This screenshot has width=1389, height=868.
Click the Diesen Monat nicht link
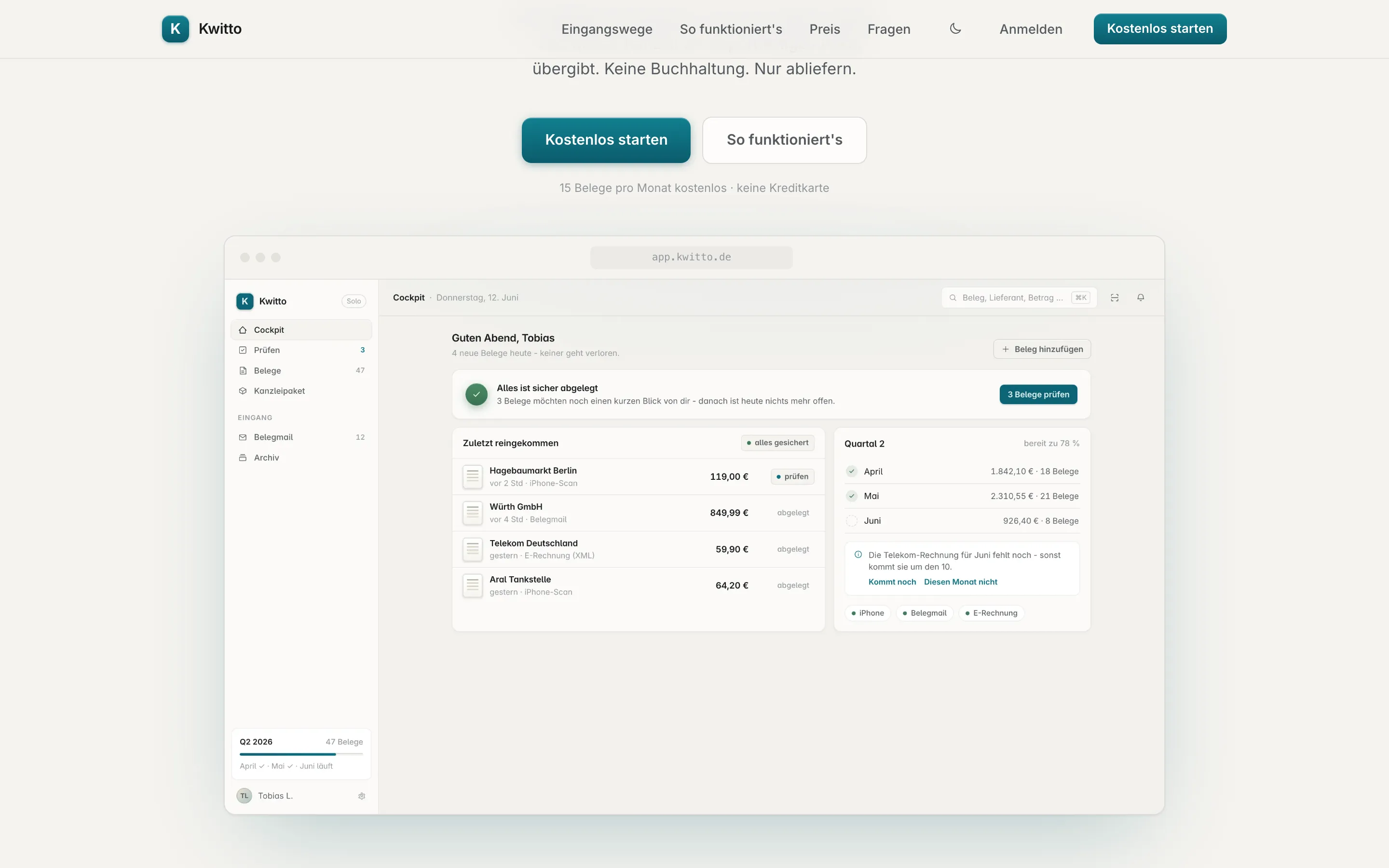point(960,582)
